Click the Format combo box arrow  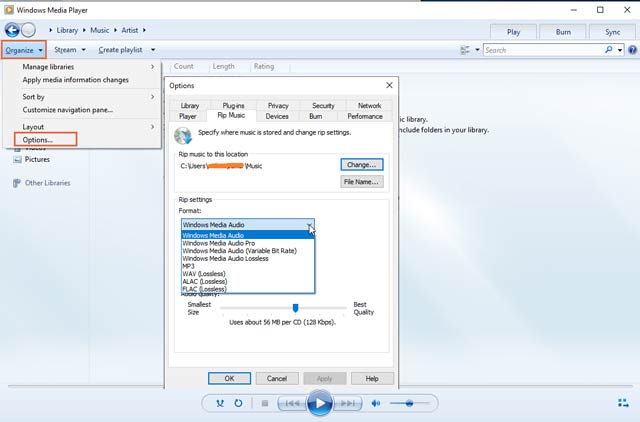coord(310,225)
